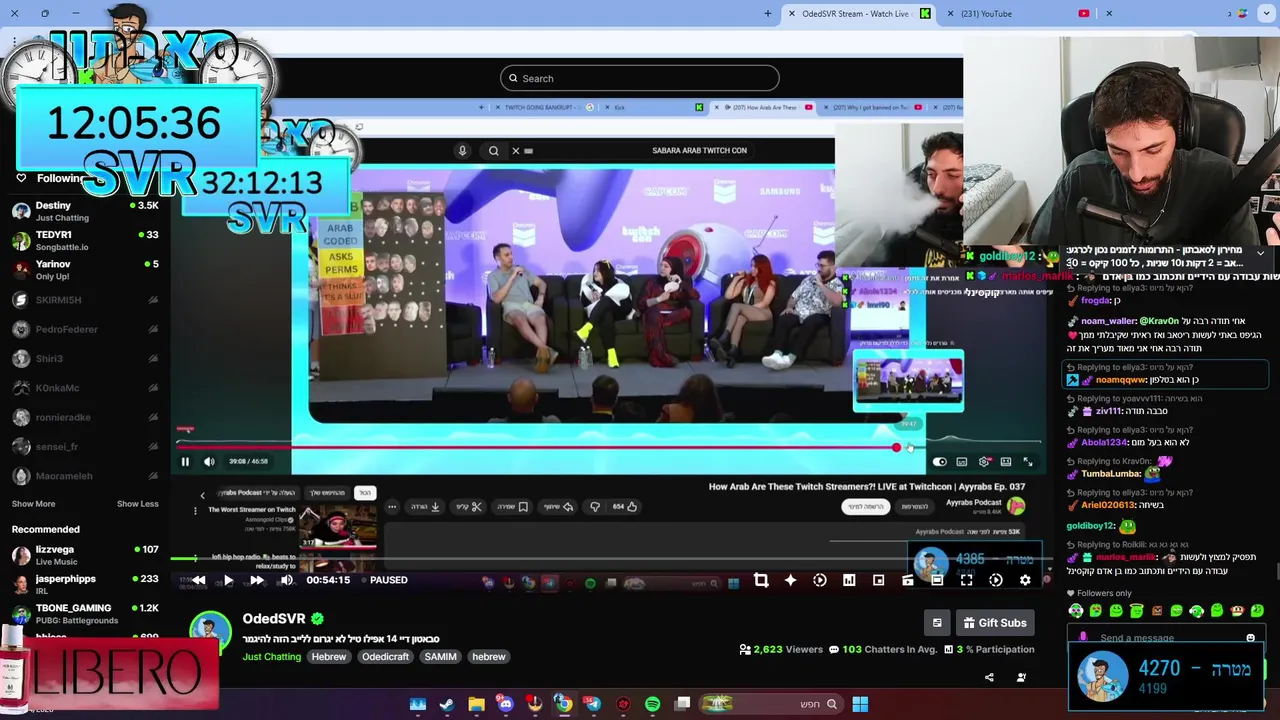
Task: Click noam_waller username in chat
Action: point(1108,321)
